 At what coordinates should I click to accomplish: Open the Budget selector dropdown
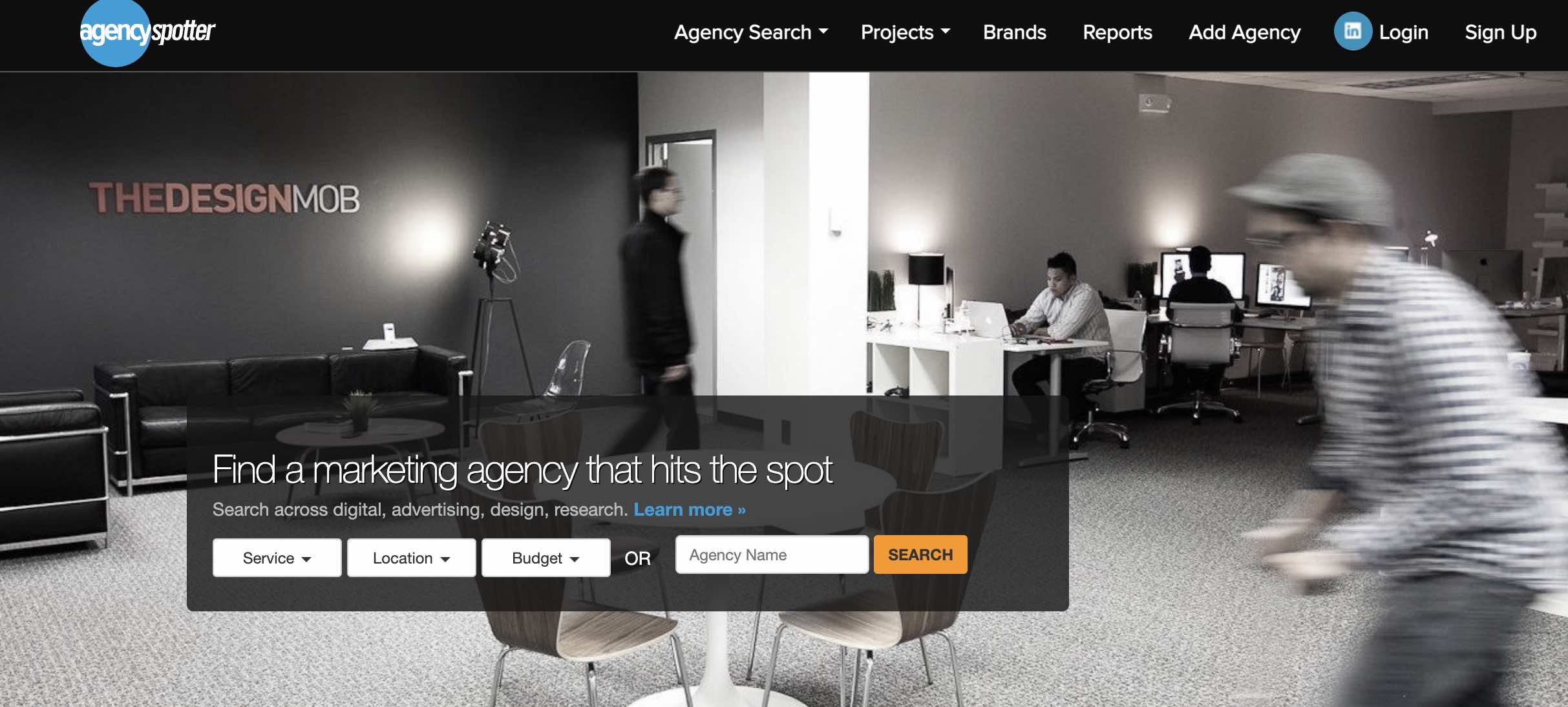pyautogui.click(x=545, y=557)
